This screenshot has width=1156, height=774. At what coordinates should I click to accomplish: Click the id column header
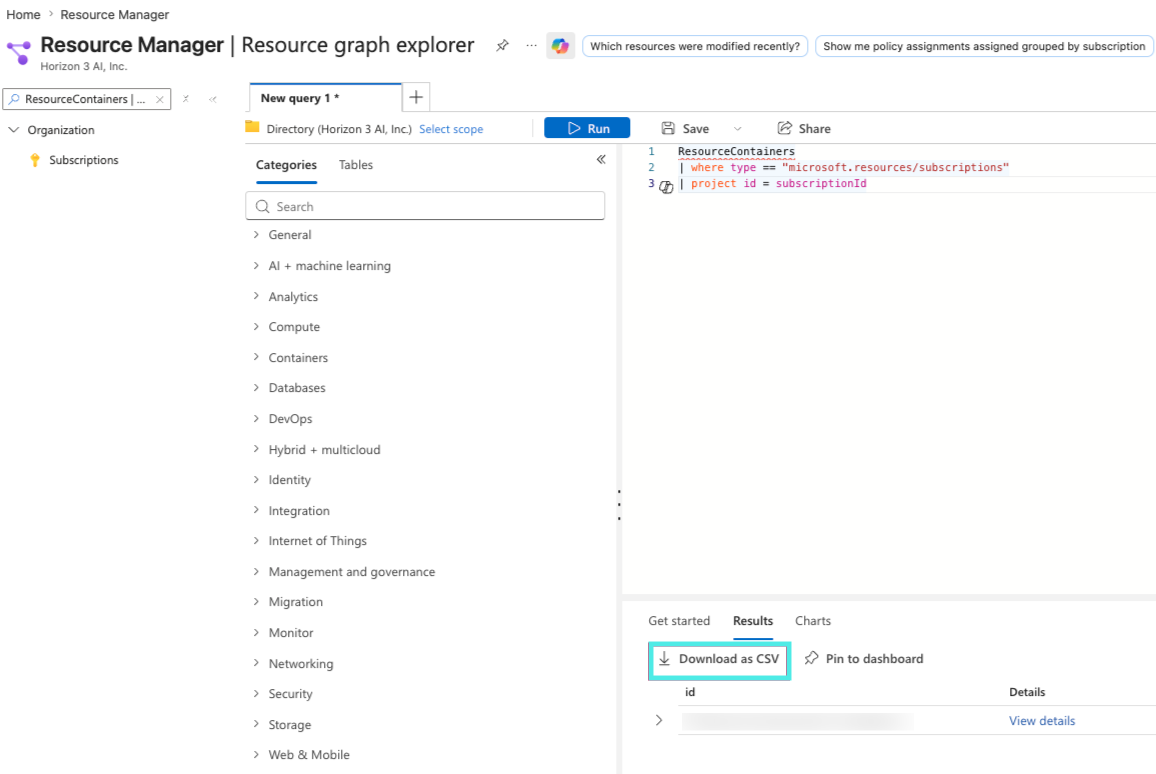click(690, 692)
